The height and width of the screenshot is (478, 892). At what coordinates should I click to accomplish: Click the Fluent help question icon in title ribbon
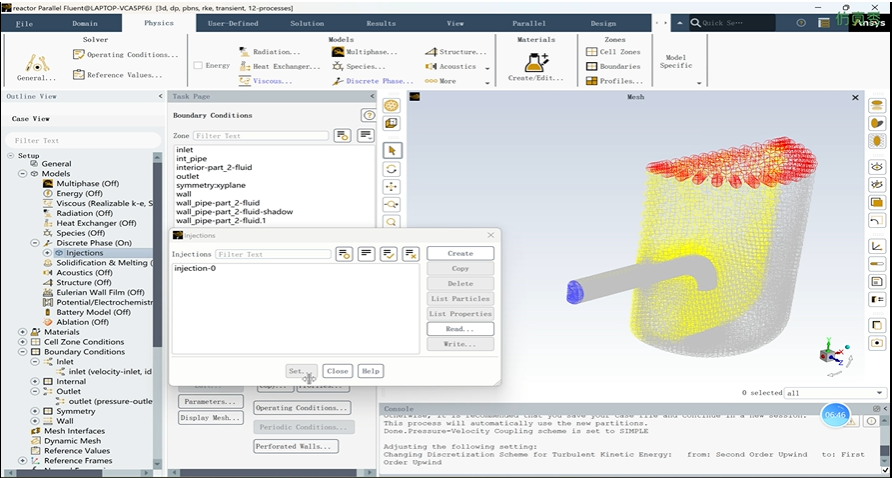pos(801,23)
